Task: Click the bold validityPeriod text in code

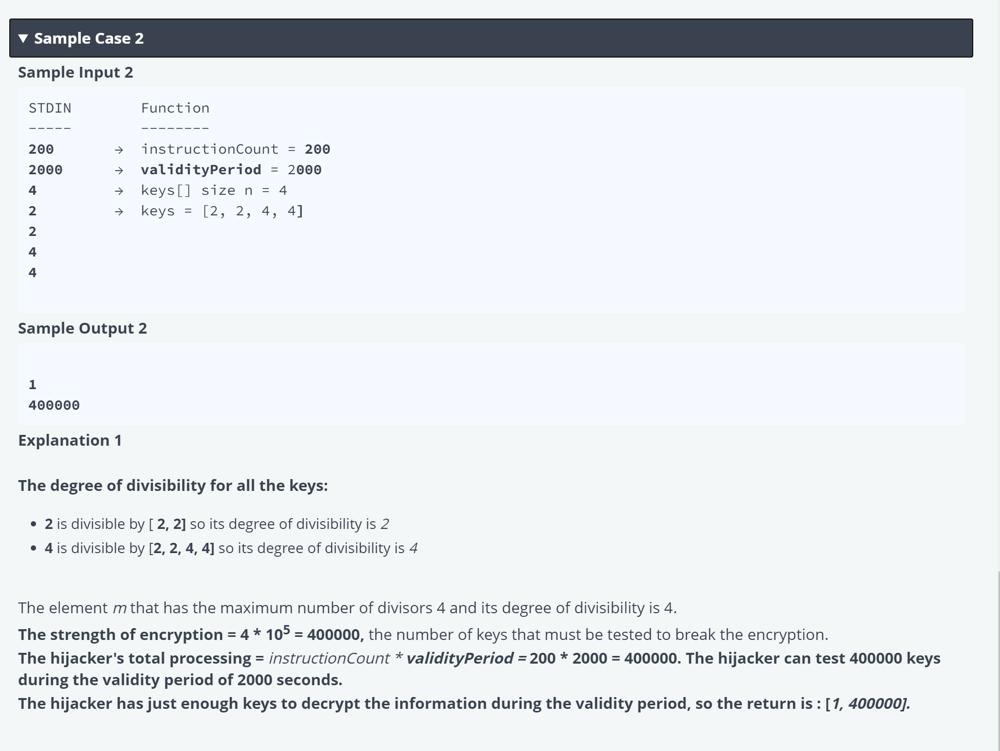Action: pyautogui.click(x=201, y=170)
